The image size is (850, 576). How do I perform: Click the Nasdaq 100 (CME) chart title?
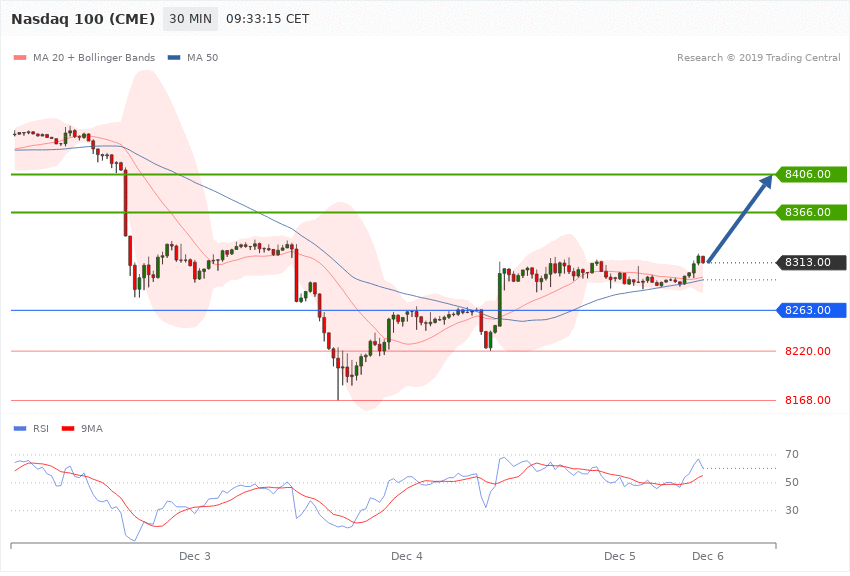[x=83, y=19]
